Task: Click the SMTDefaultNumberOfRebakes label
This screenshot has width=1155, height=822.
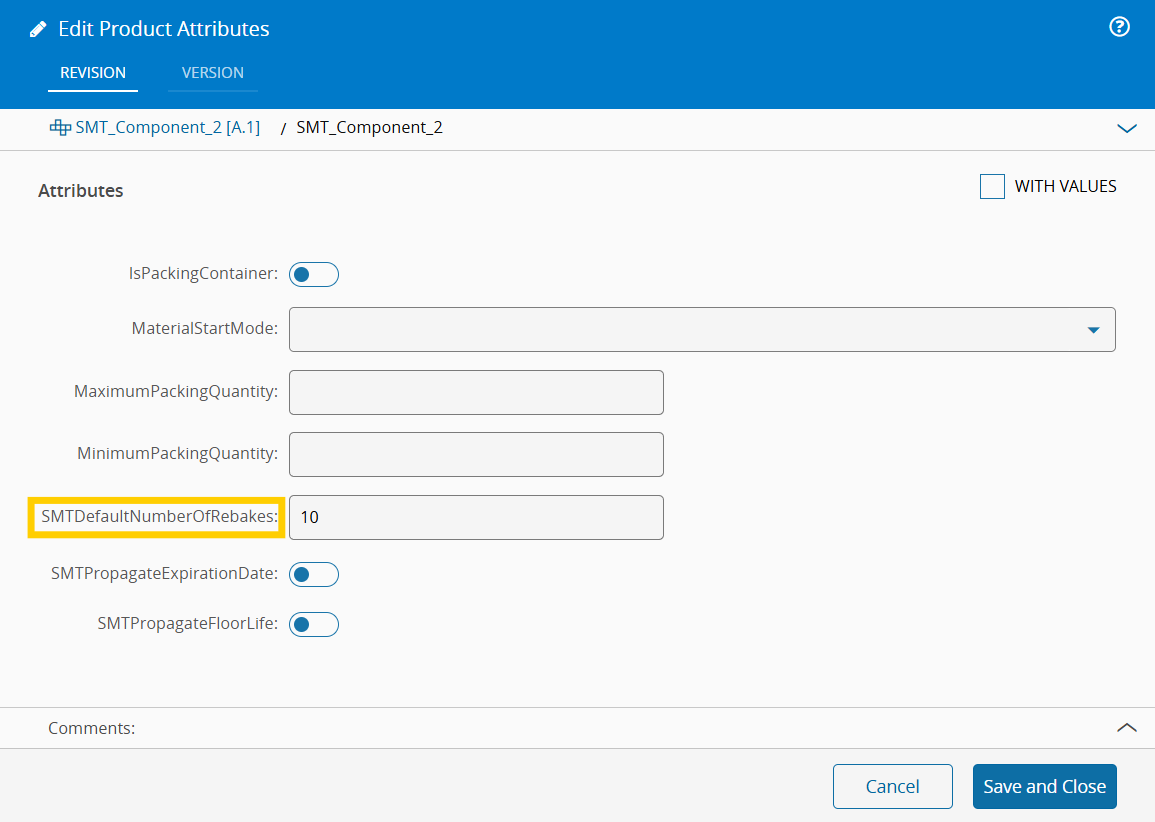Action: click(159, 517)
